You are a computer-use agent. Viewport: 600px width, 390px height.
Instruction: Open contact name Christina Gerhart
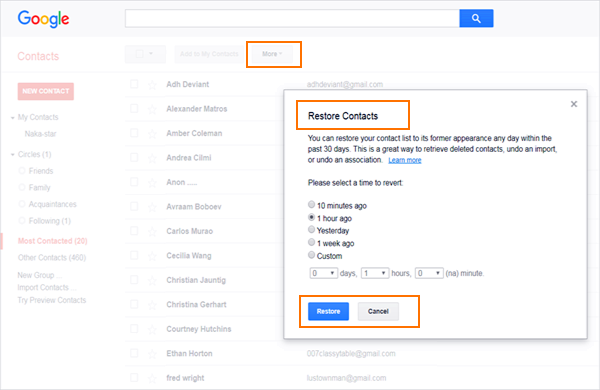point(196,305)
